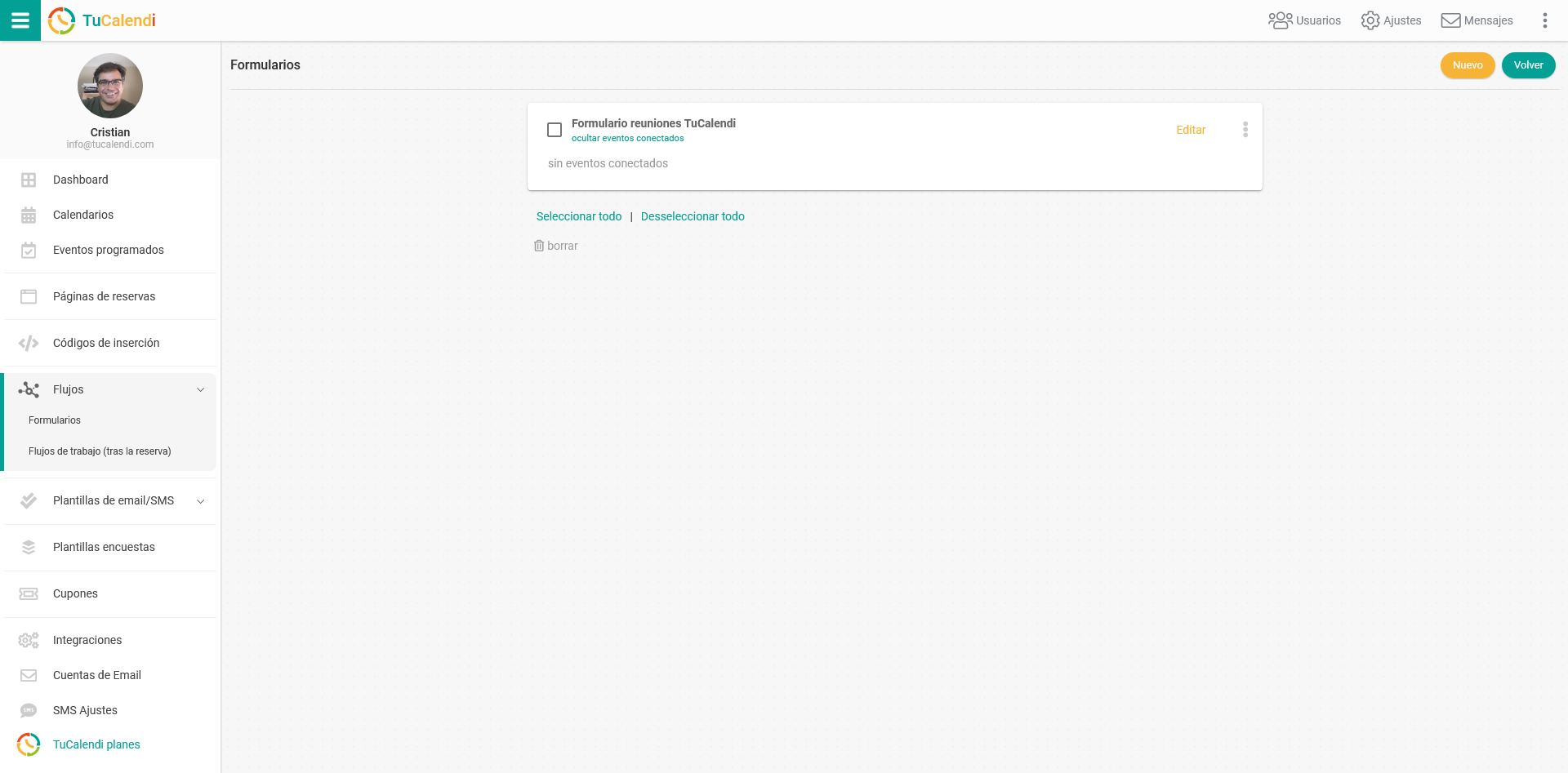Image resolution: width=1568 pixels, height=773 pixels.
Task: Open Eventos programados menu item
Action: click(x=109, y=250)
